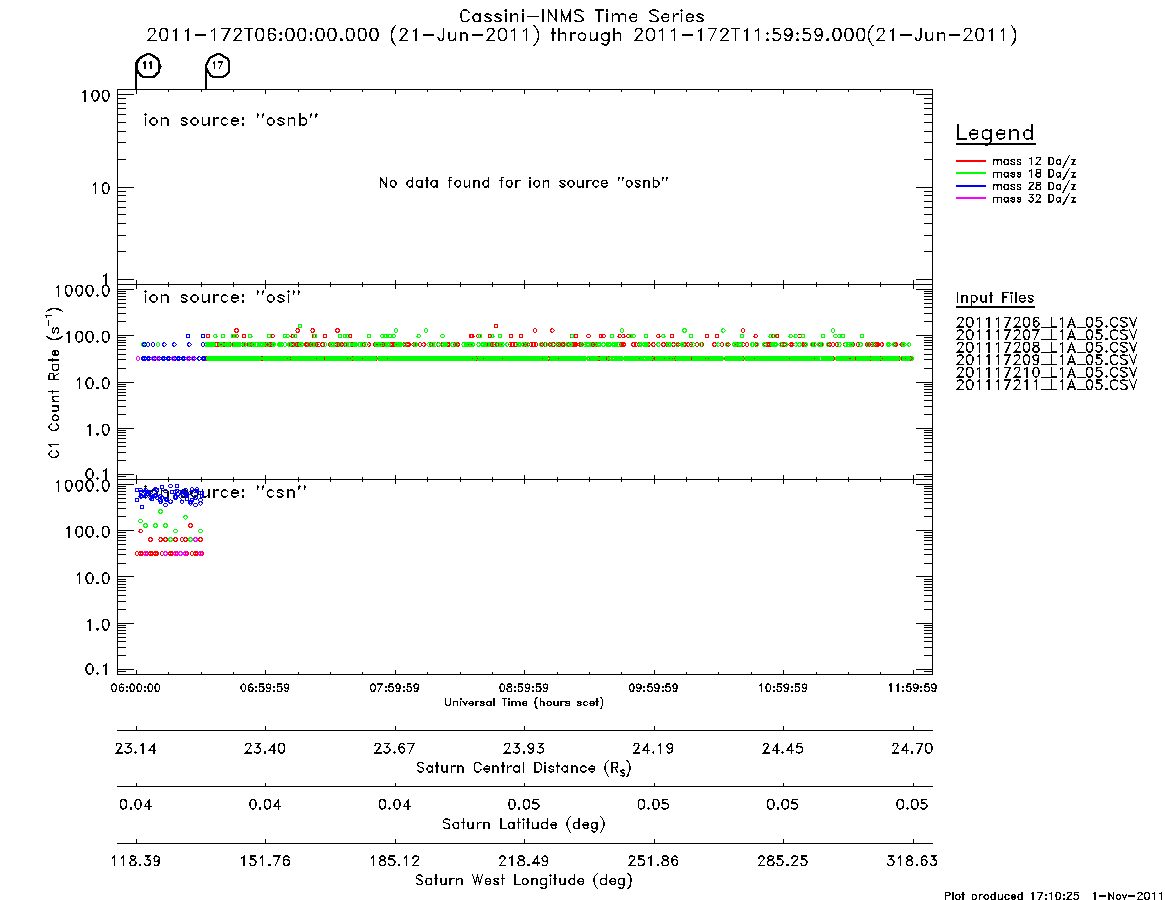Click the 23.14 distance value
Screen dimensions: 1165x900
click(136, 748)
